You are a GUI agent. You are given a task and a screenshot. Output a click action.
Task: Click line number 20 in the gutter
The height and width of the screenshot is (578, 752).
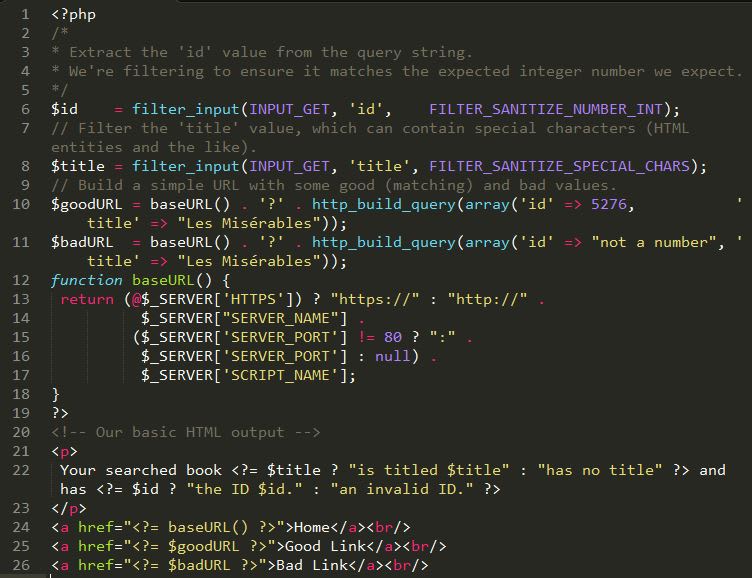pos(21,433)
